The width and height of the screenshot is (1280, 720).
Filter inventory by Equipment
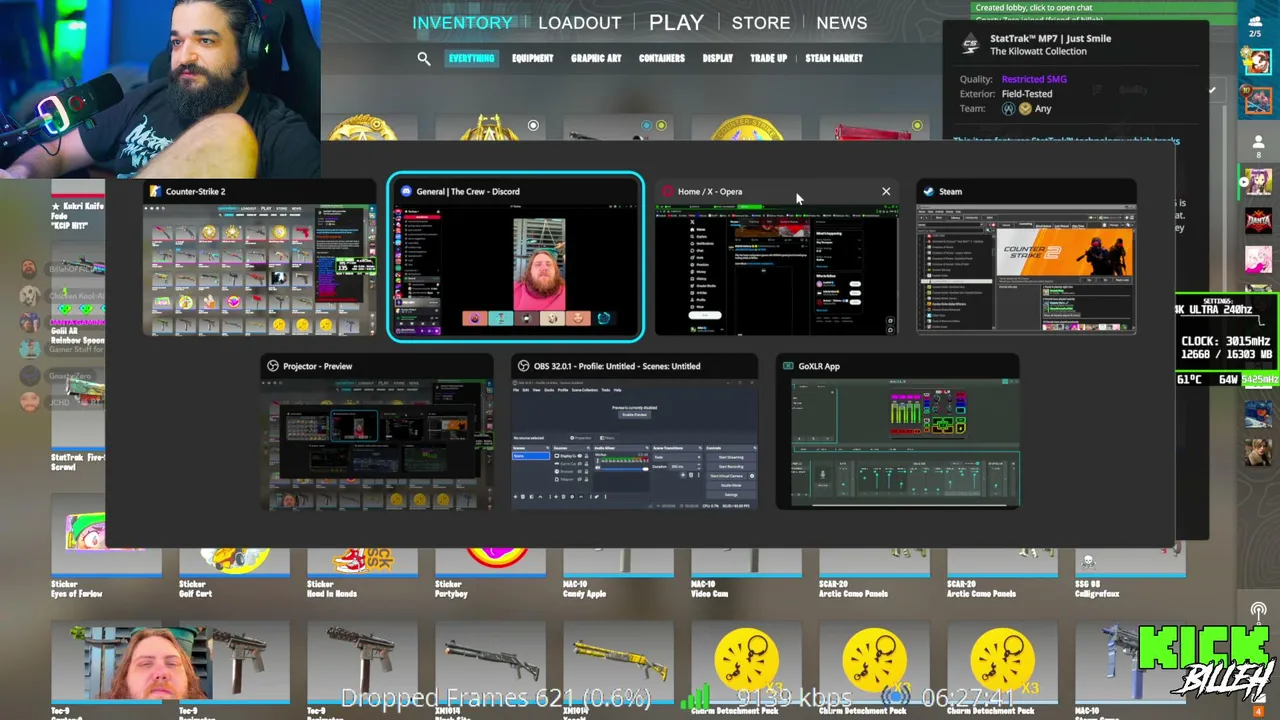532,58
